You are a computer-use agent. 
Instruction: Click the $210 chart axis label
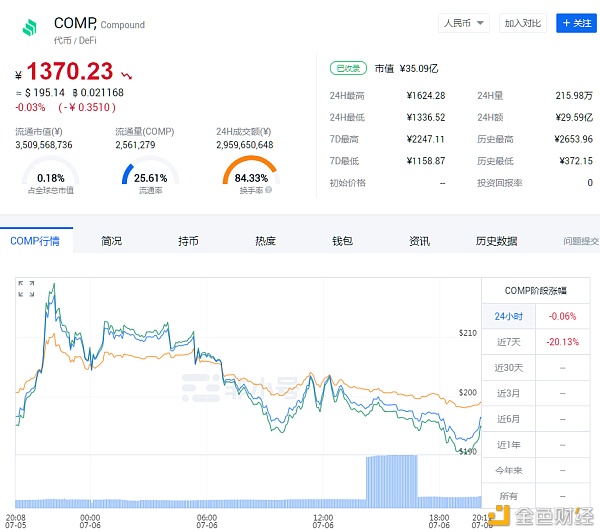[468, 333]
